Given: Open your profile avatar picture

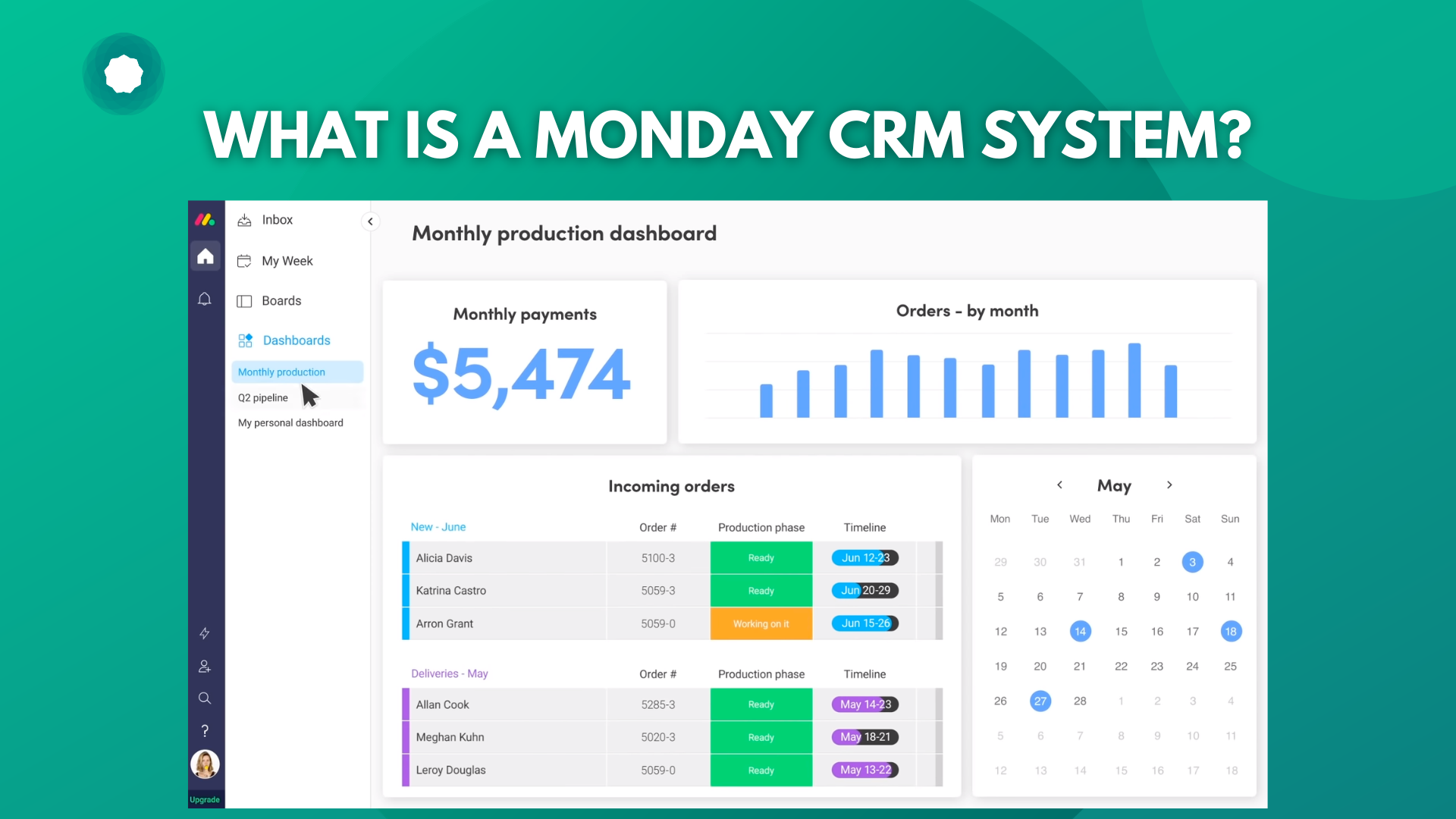Looking at the screenshot, I should click(x=205, y=764).
